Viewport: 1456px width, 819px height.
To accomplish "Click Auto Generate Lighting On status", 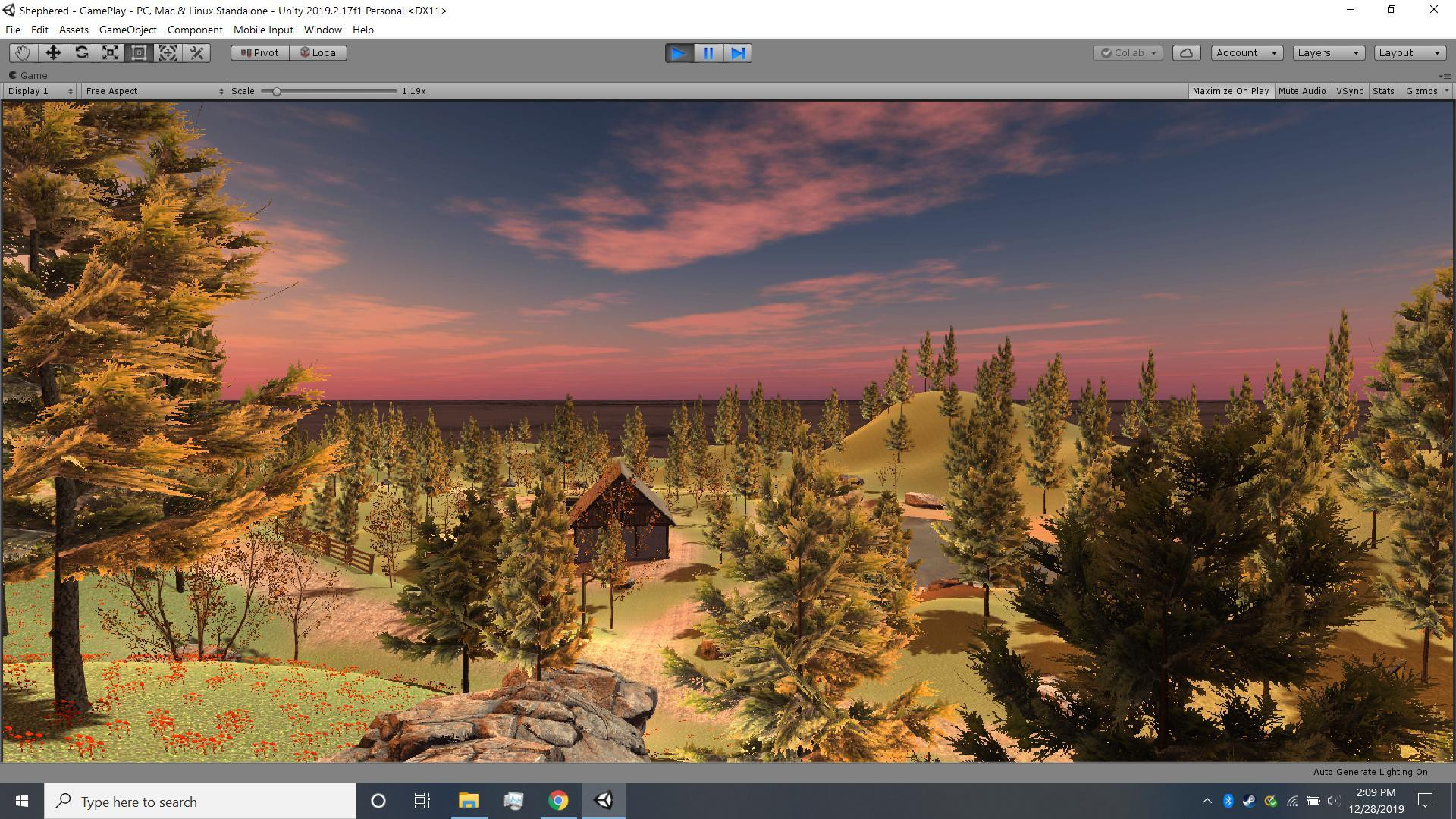I will click(1370, 772).
